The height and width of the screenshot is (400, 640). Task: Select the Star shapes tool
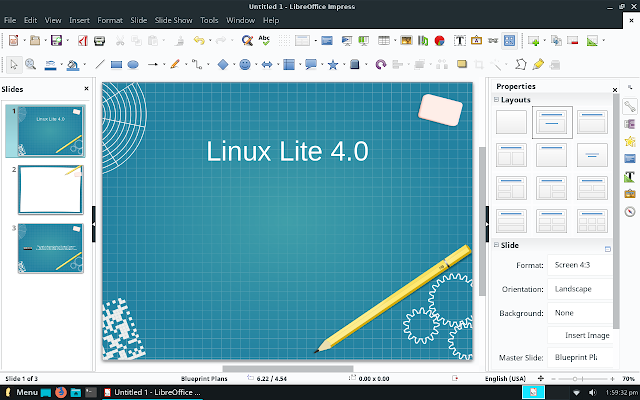click(x=333, y=64)
